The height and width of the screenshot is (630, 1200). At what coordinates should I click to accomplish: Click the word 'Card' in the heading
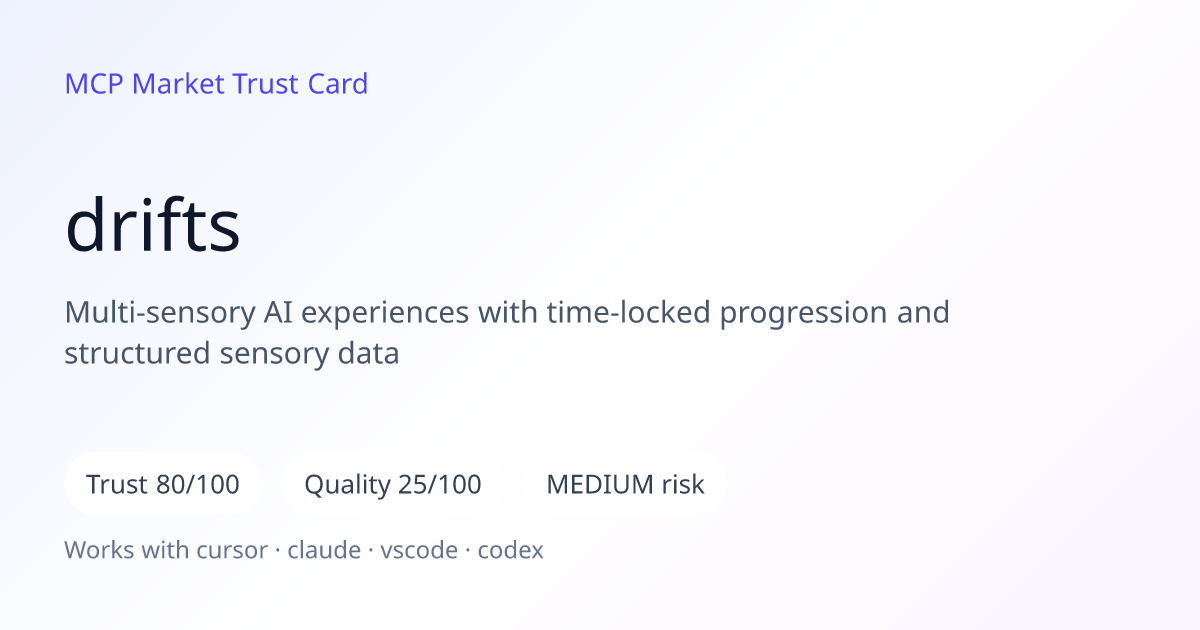pos(338,84)
